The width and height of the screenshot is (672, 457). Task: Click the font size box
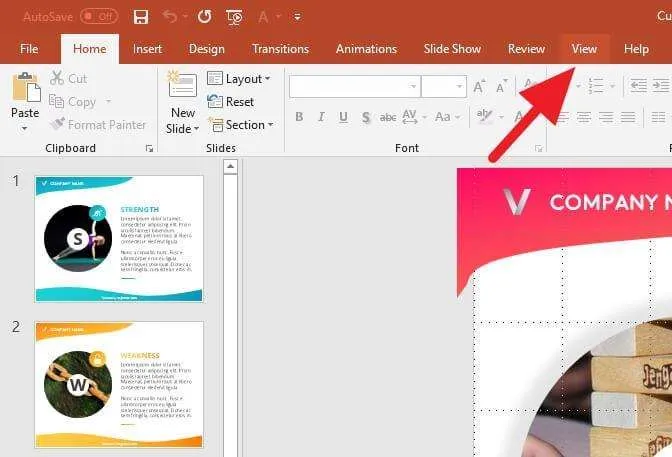444,87
